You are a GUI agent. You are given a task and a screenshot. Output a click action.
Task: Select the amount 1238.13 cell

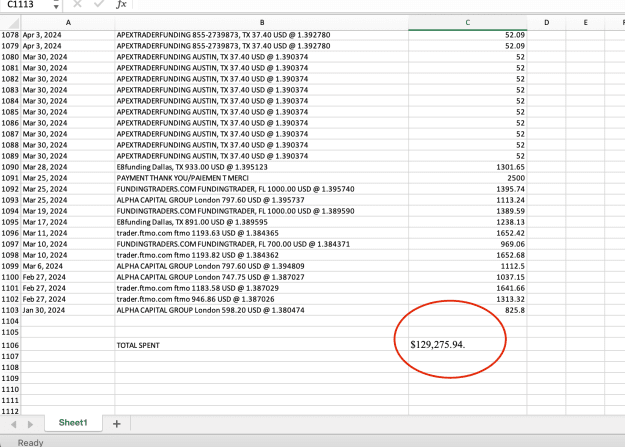468,222
